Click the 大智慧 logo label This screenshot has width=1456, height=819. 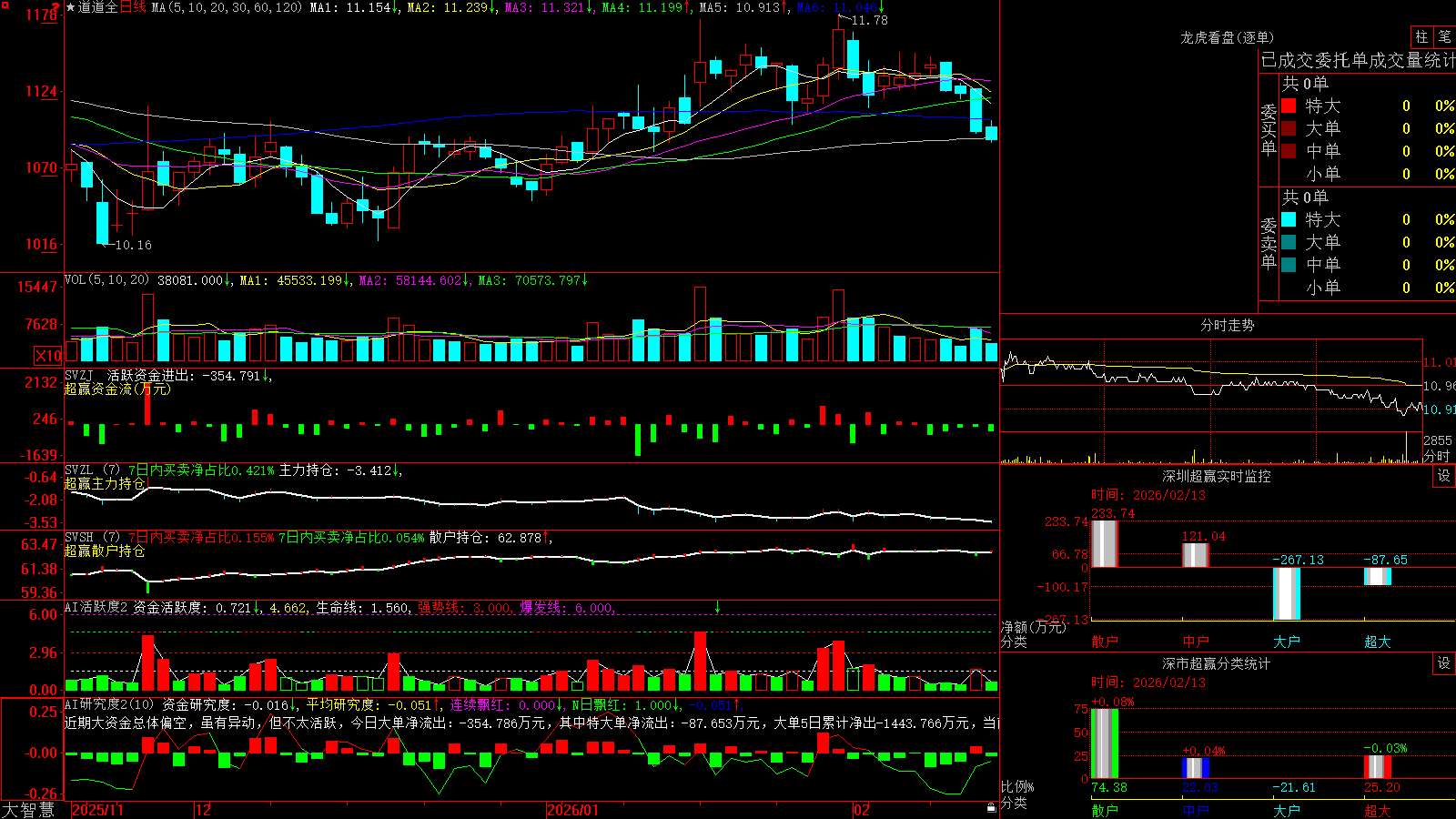[x=29, y=810]
